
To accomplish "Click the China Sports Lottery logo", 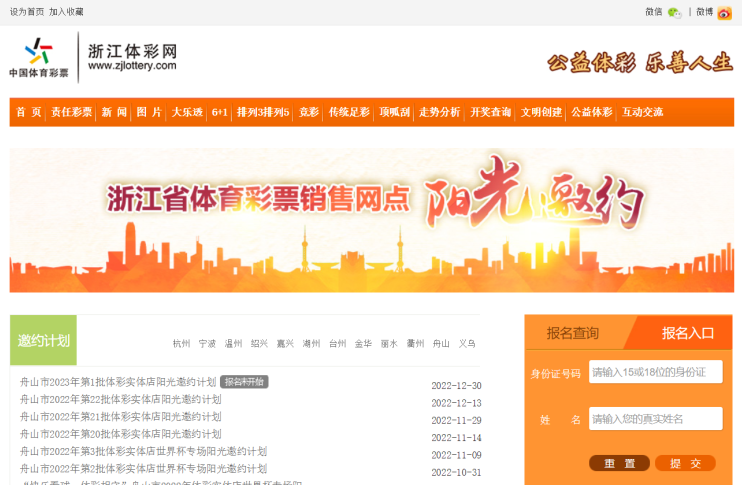I will 39,58.
